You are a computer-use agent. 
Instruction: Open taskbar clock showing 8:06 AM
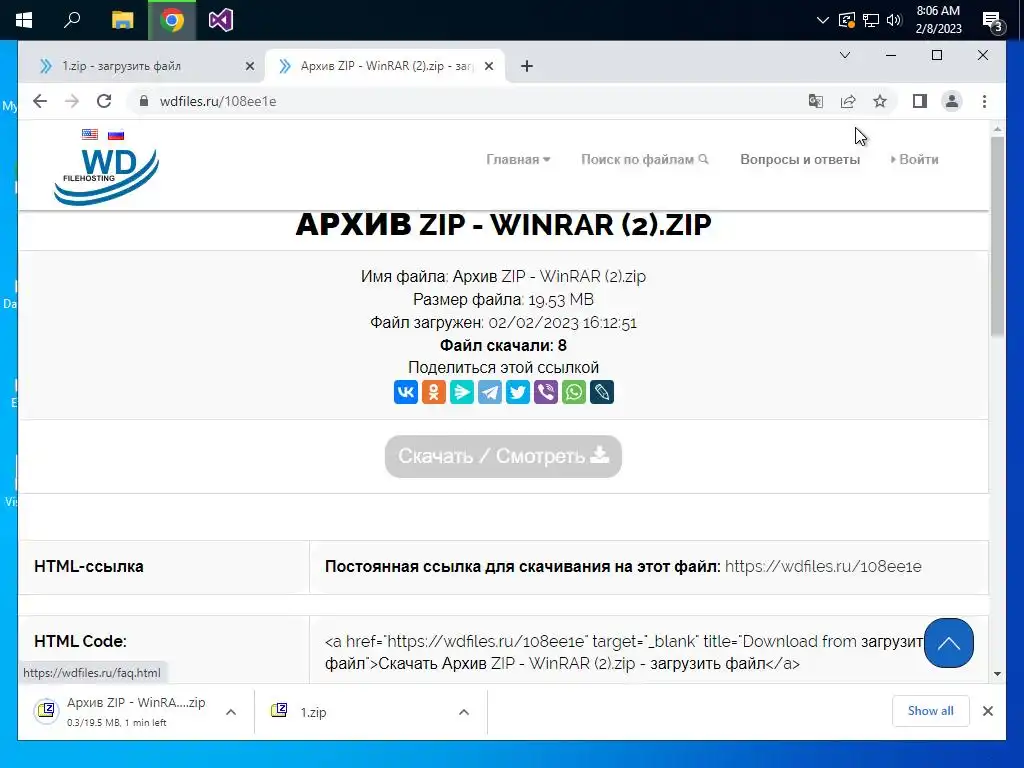click(938, 20)
